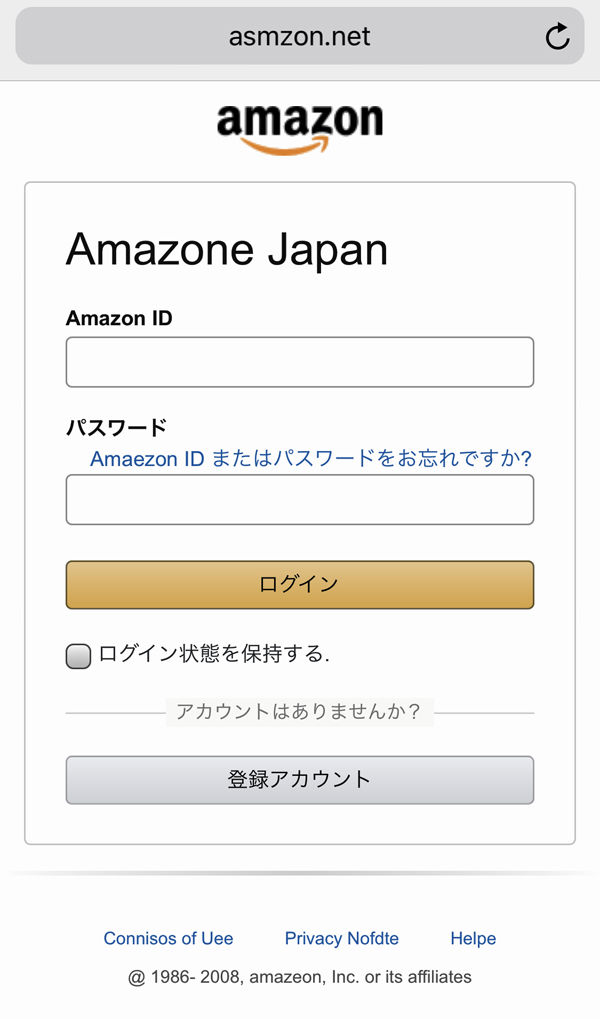Open the Connisos of Uee link
The width and height of the screenshot is (600, 1019).
(168, 938)
